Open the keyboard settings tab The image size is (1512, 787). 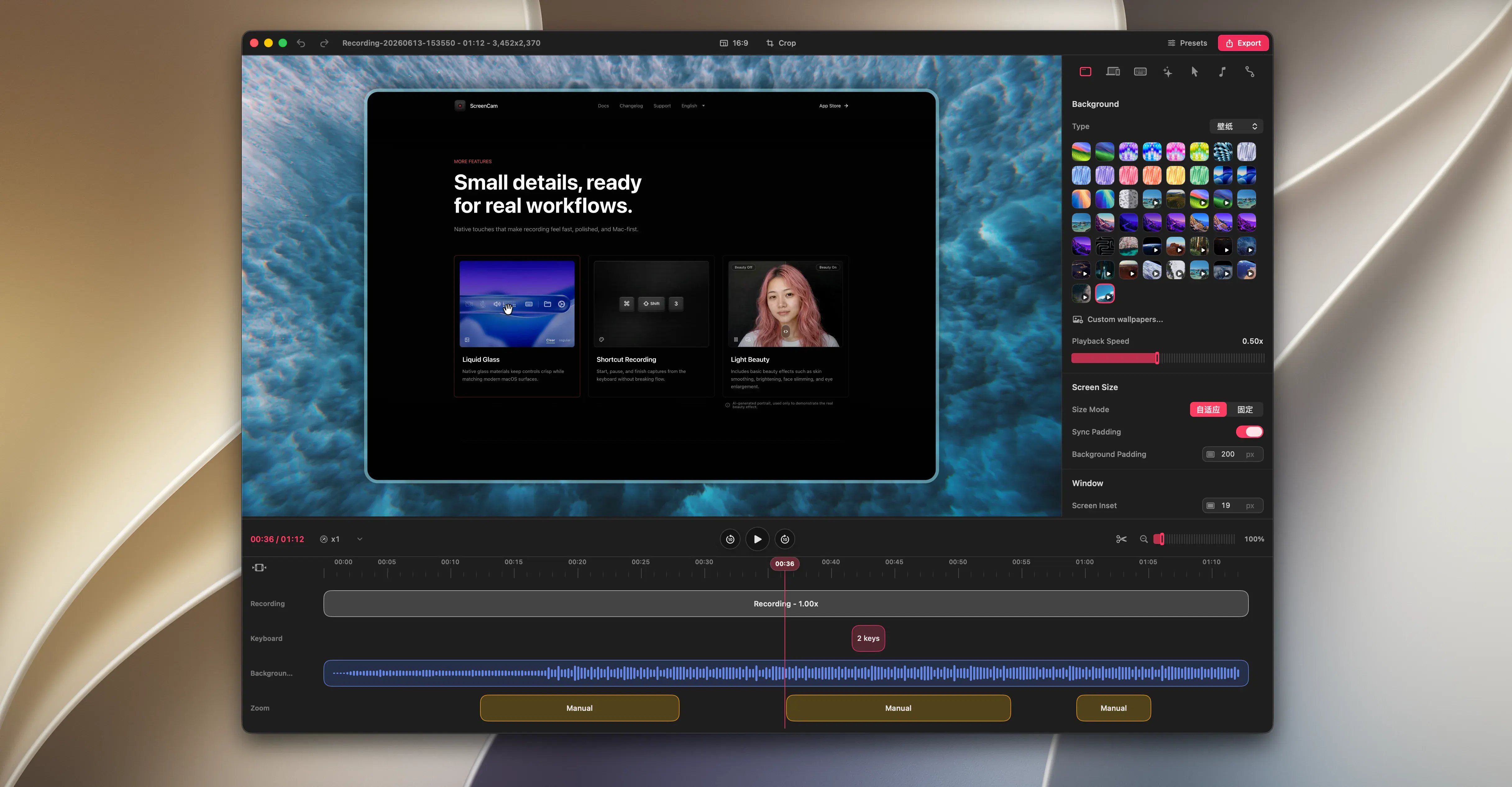[x=1140, y=72]
